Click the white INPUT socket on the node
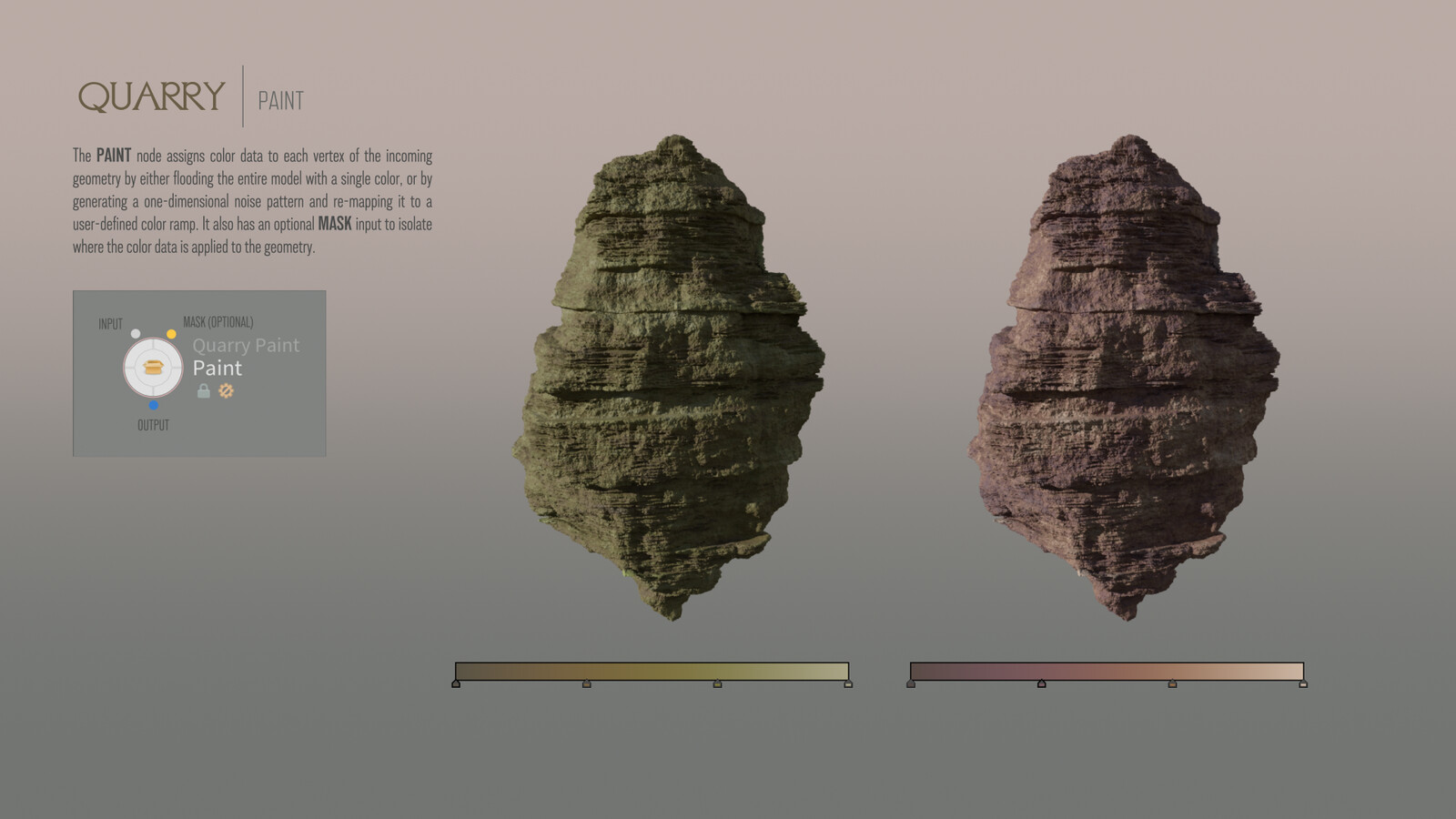 point(136,334)
